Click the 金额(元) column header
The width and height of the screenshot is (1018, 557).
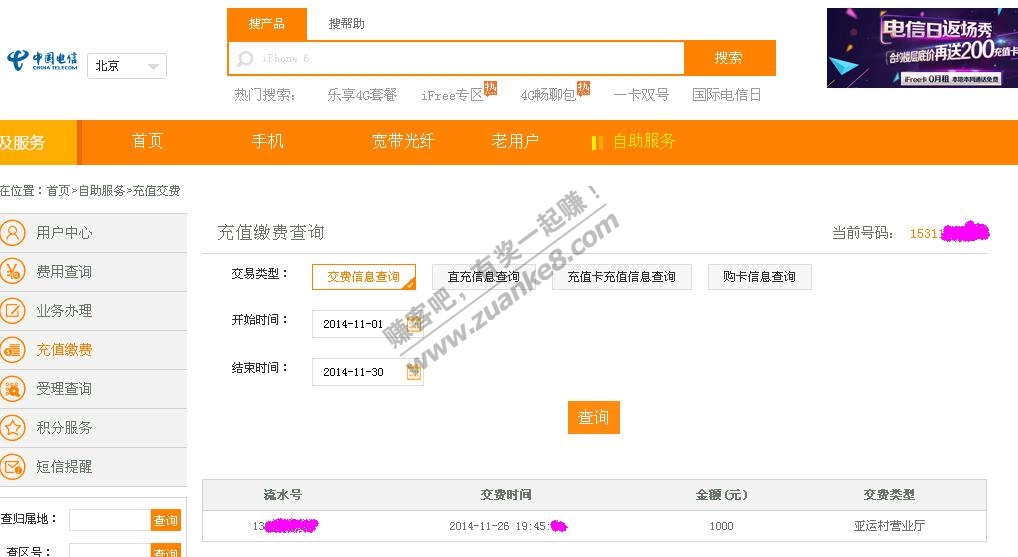coord(721,495)
